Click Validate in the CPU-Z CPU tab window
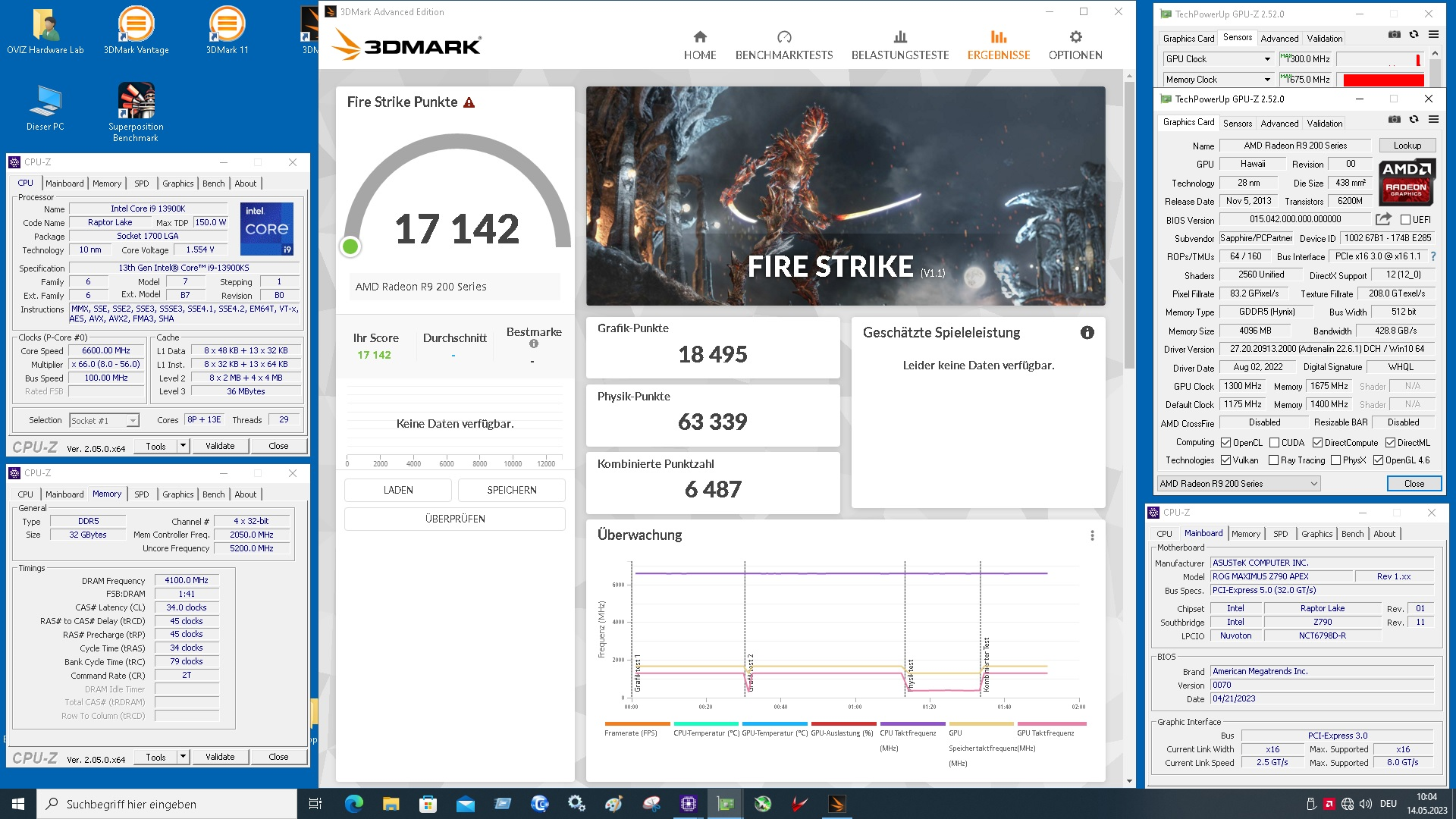 tap(220, 447)
